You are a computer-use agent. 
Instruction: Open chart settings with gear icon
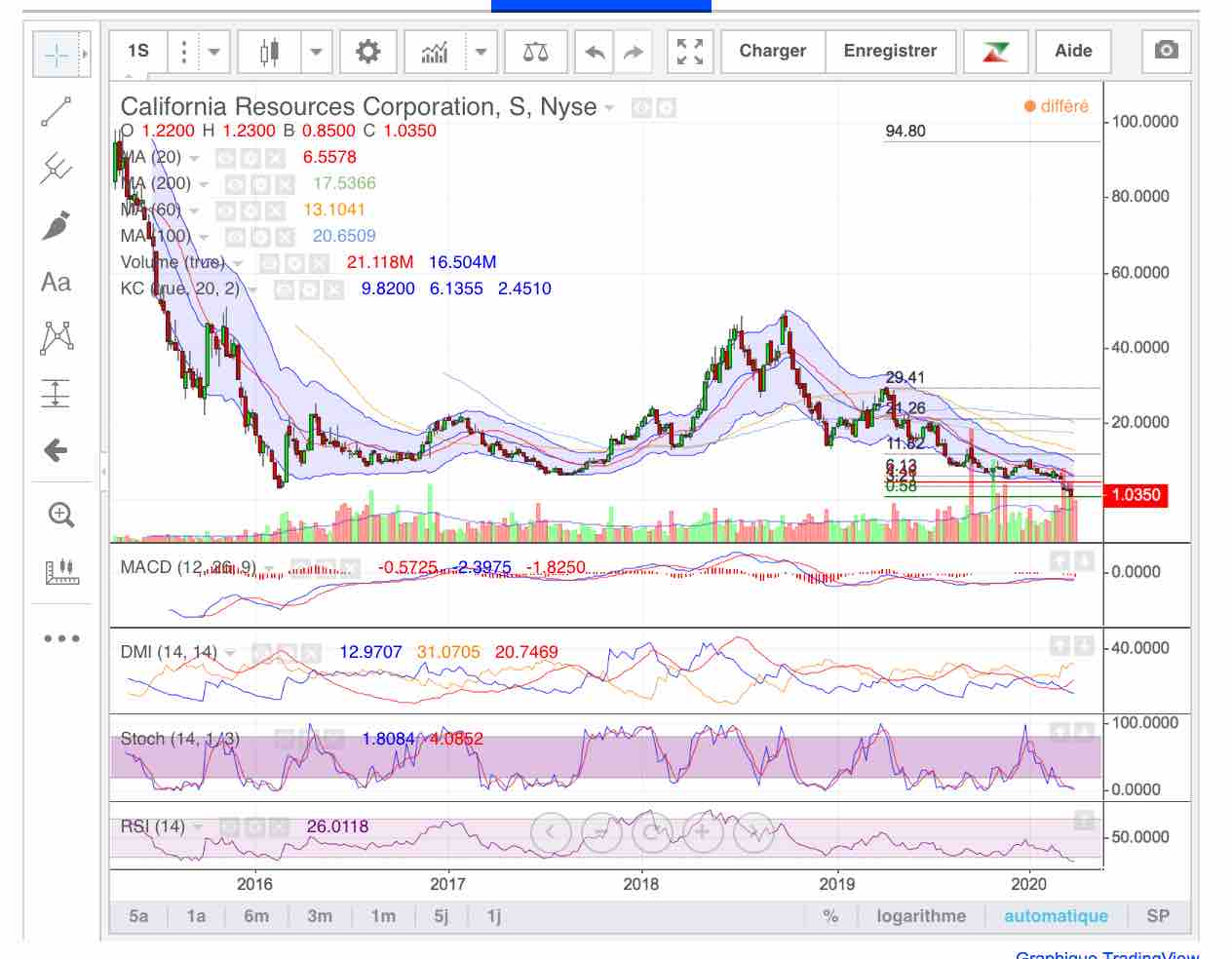(x=368, y=52)
